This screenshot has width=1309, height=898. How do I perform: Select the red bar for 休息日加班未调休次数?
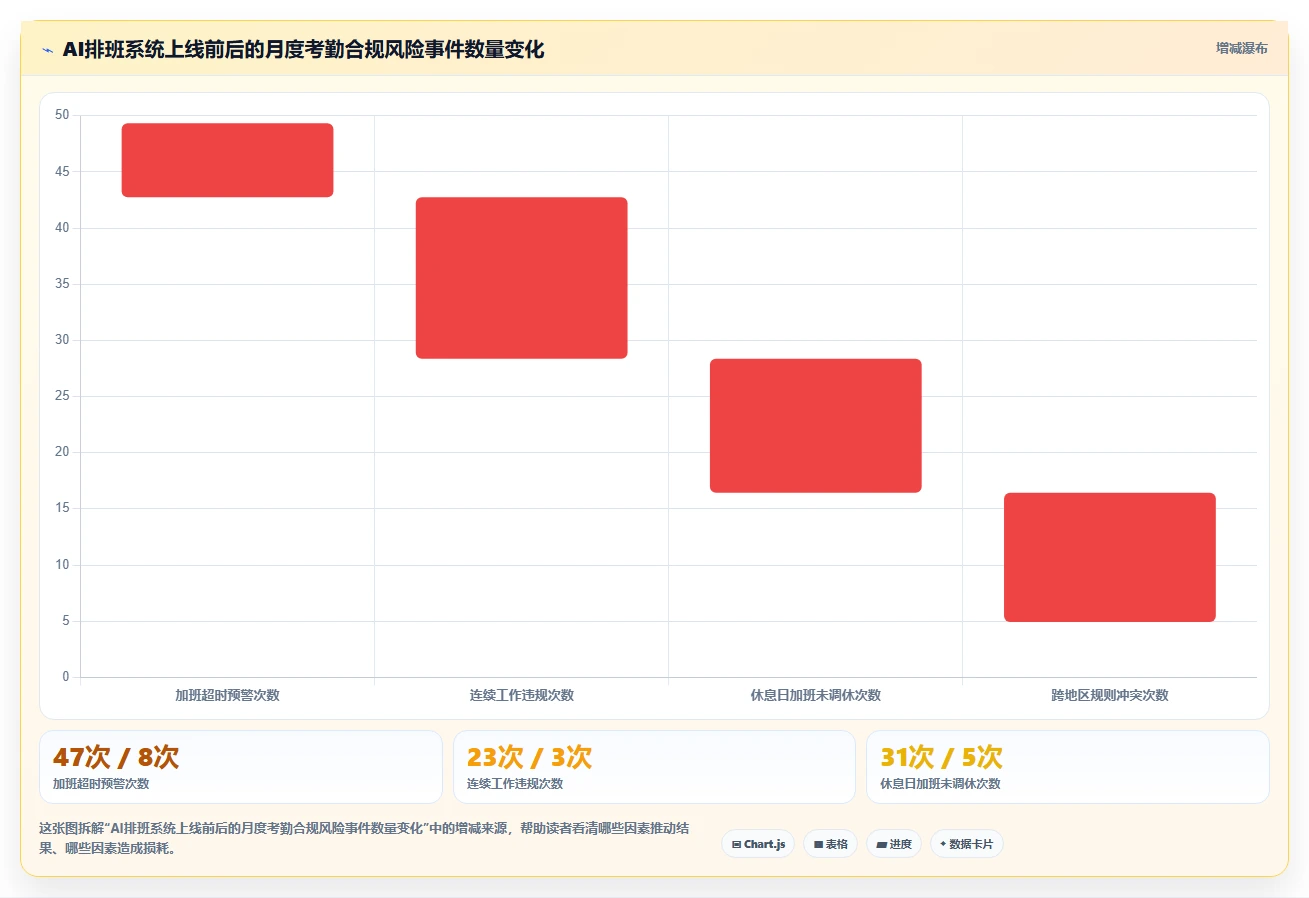point(815,426)
